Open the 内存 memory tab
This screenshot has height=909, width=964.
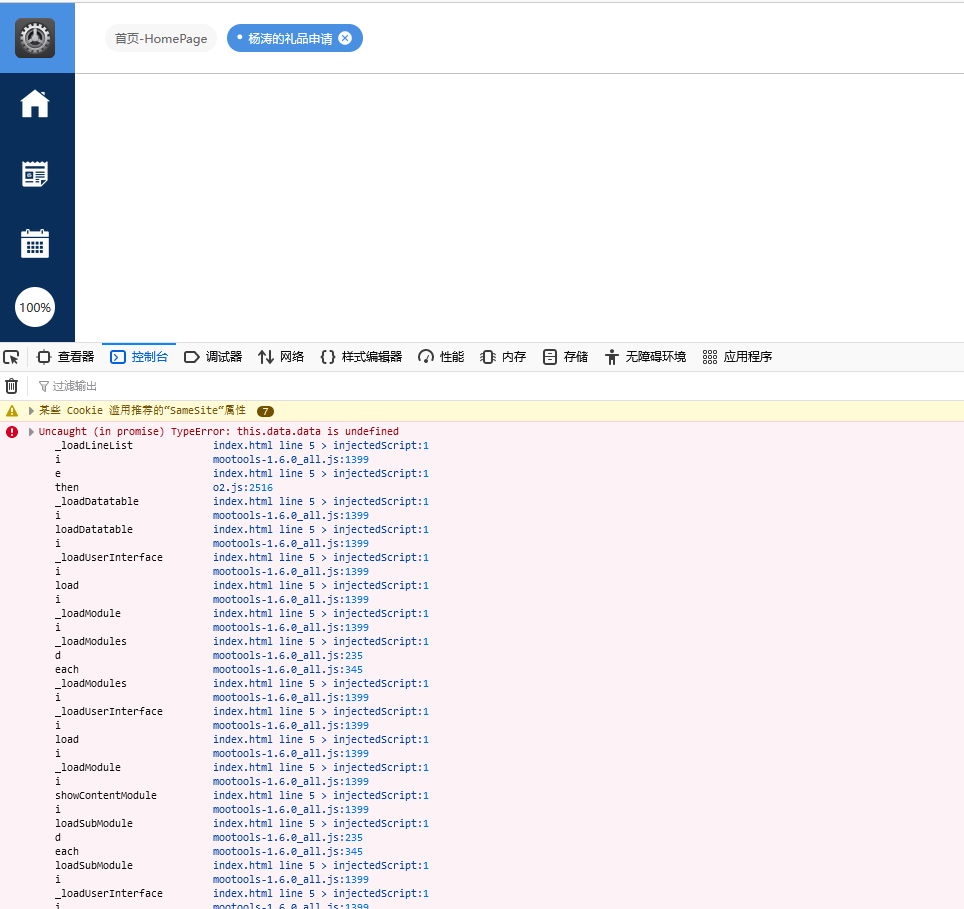(503, 357)
